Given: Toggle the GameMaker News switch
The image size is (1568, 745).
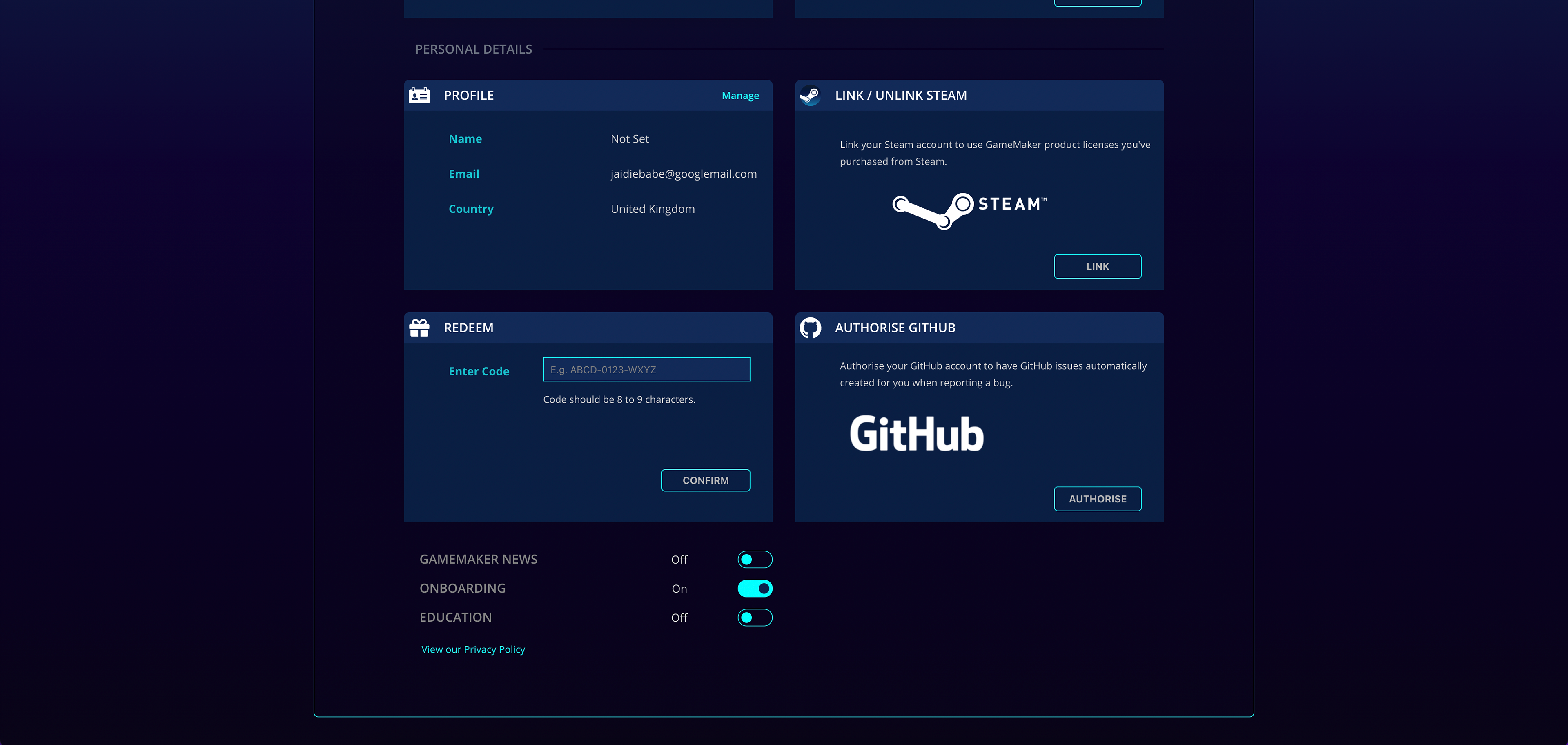Looking at the screenshot, I should pyautogui.click(x=755, y=559).
